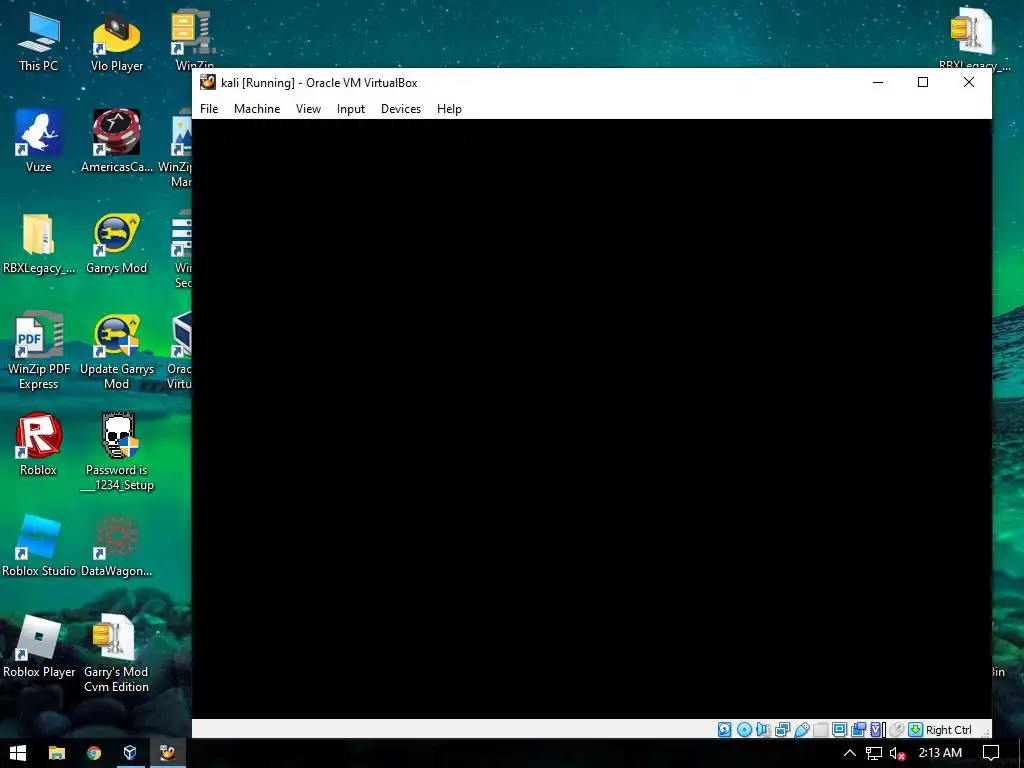
Task: Minimize the kali VirtualBox window
Action: pos(878,82)
